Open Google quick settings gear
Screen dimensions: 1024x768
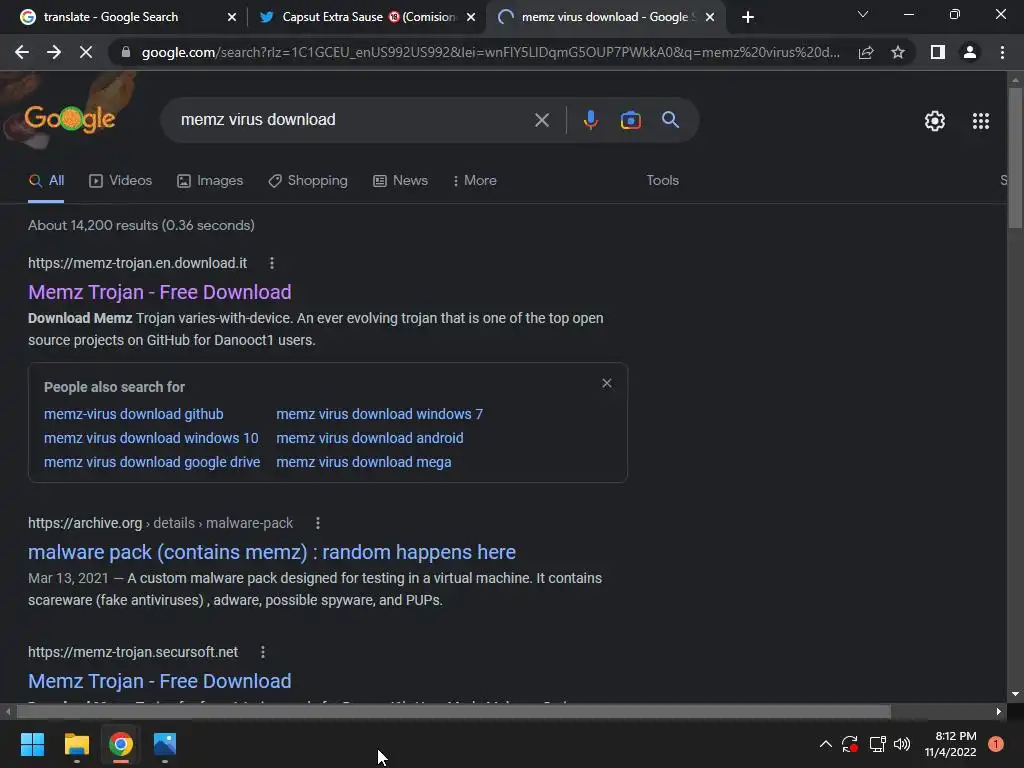click(x=935, y=121)
